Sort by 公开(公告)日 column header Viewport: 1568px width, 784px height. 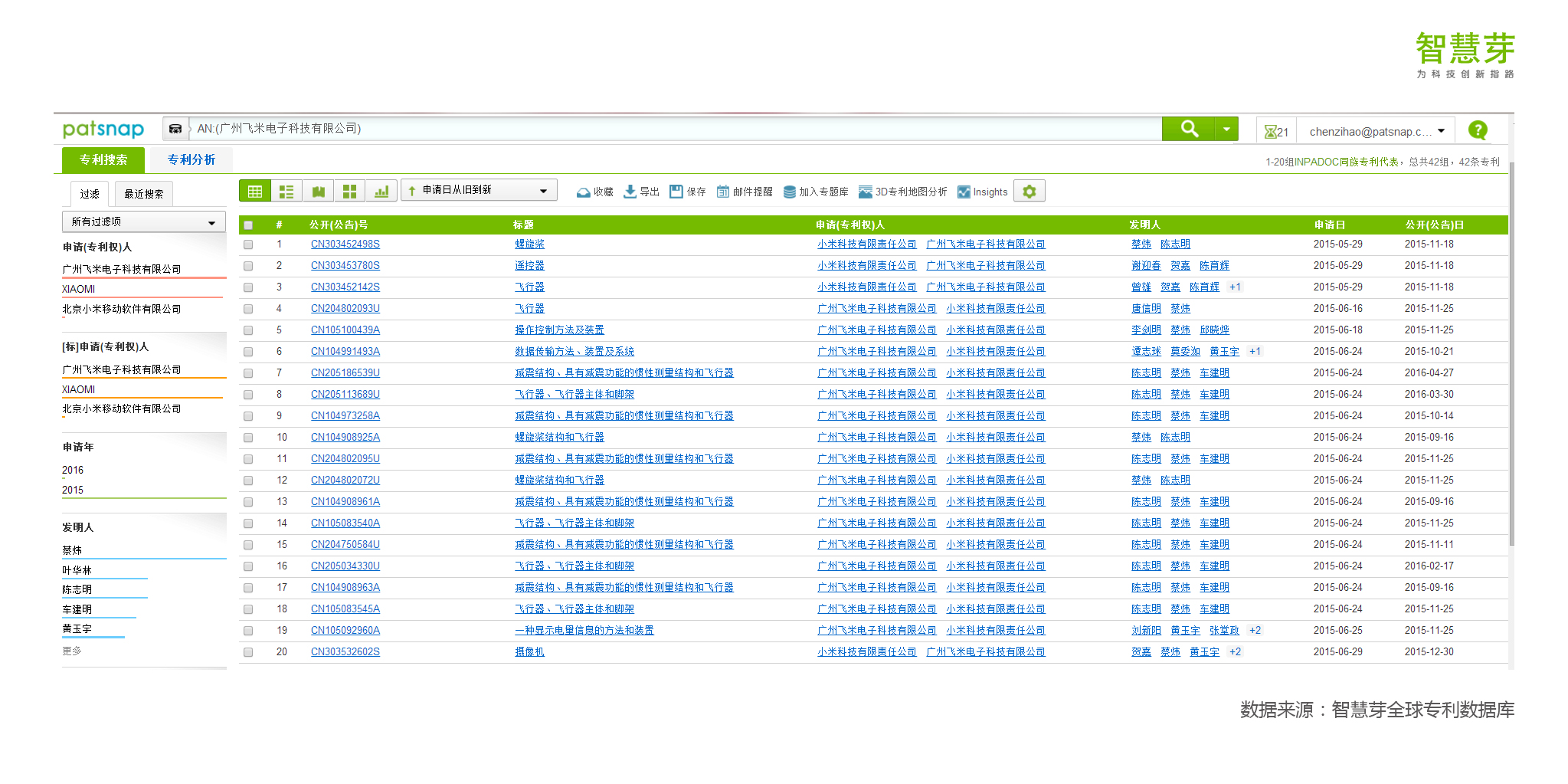click(1434, 225)
